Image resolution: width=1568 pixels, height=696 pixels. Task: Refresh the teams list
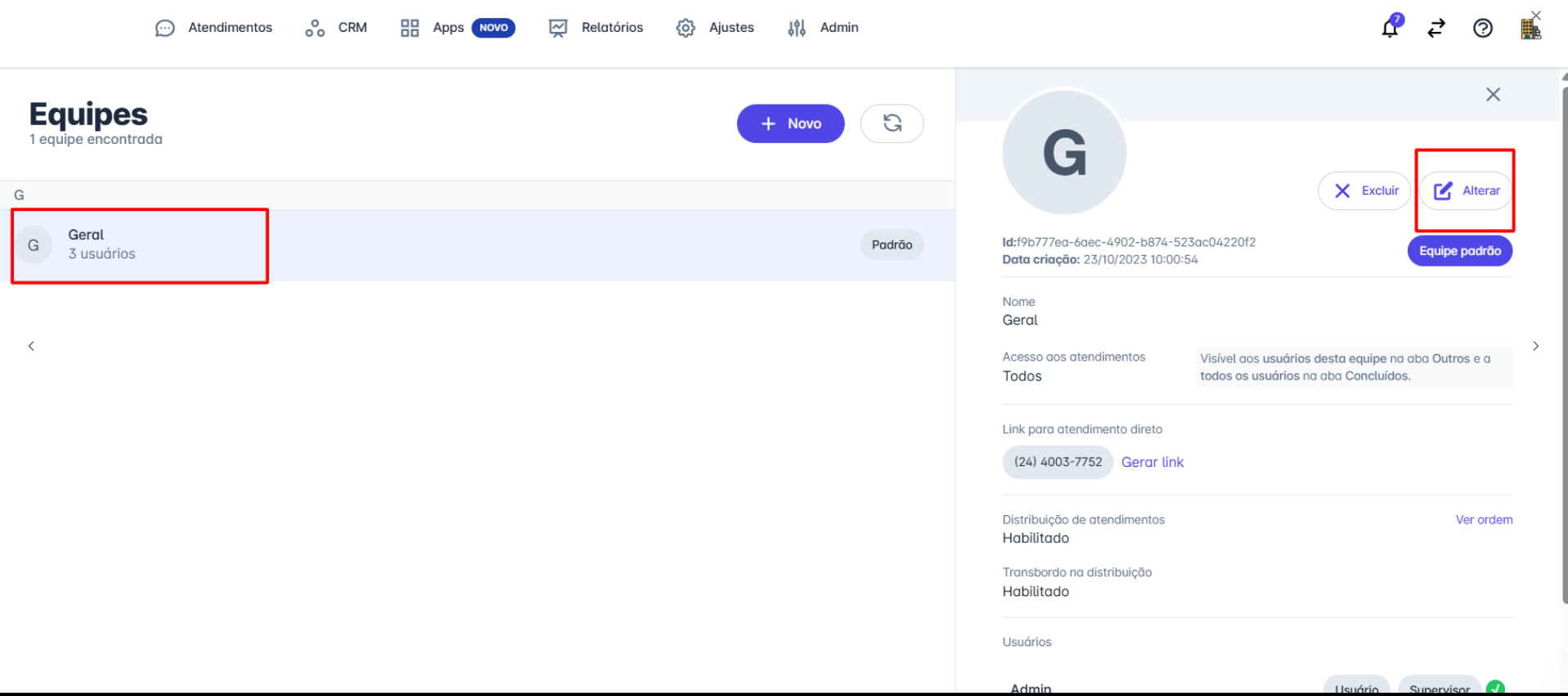pyautogui.click(x=892, y=123)
